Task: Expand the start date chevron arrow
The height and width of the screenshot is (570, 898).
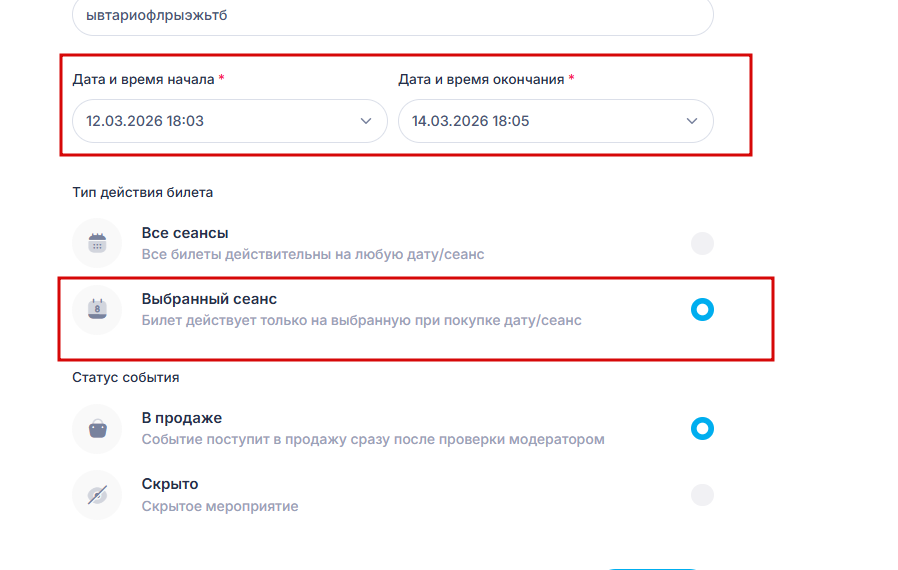Action: pos(365,121)
